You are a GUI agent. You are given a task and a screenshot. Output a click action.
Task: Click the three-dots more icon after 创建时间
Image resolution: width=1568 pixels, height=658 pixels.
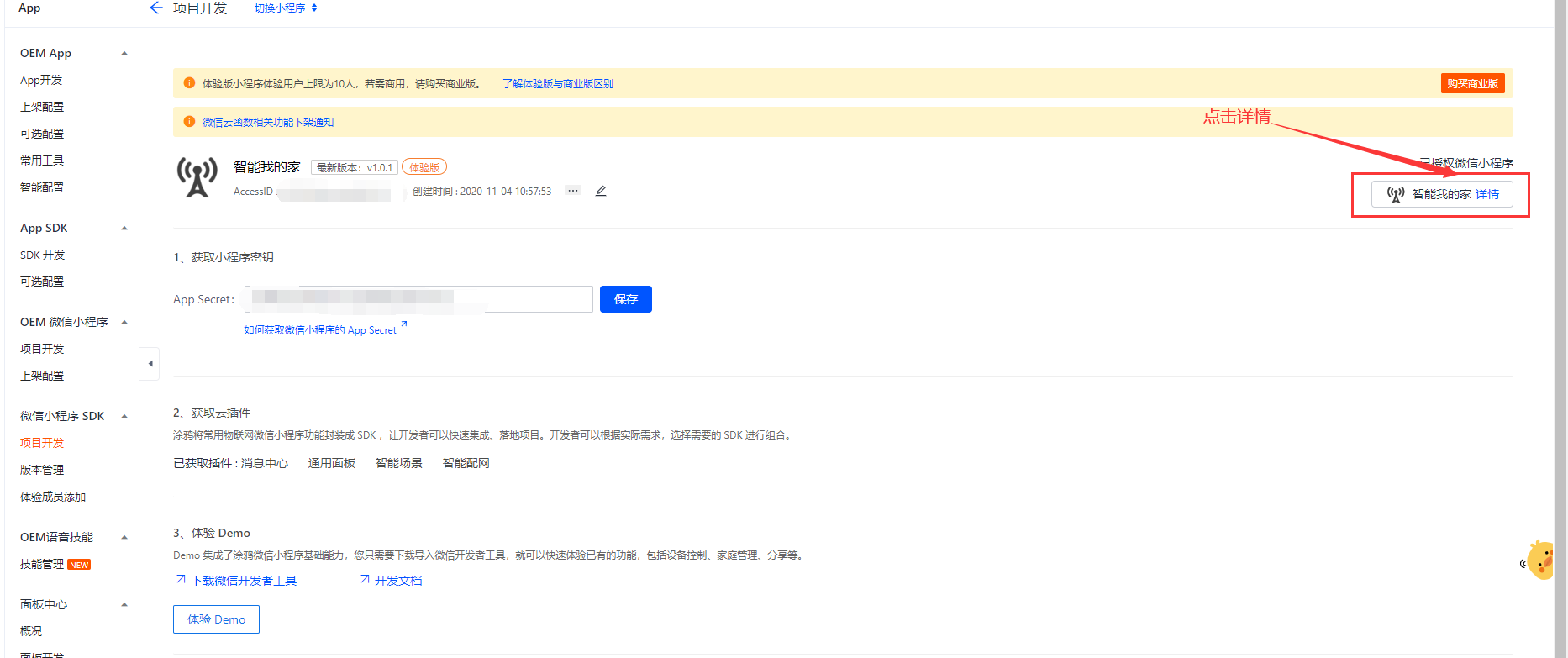tap(573, 191)
